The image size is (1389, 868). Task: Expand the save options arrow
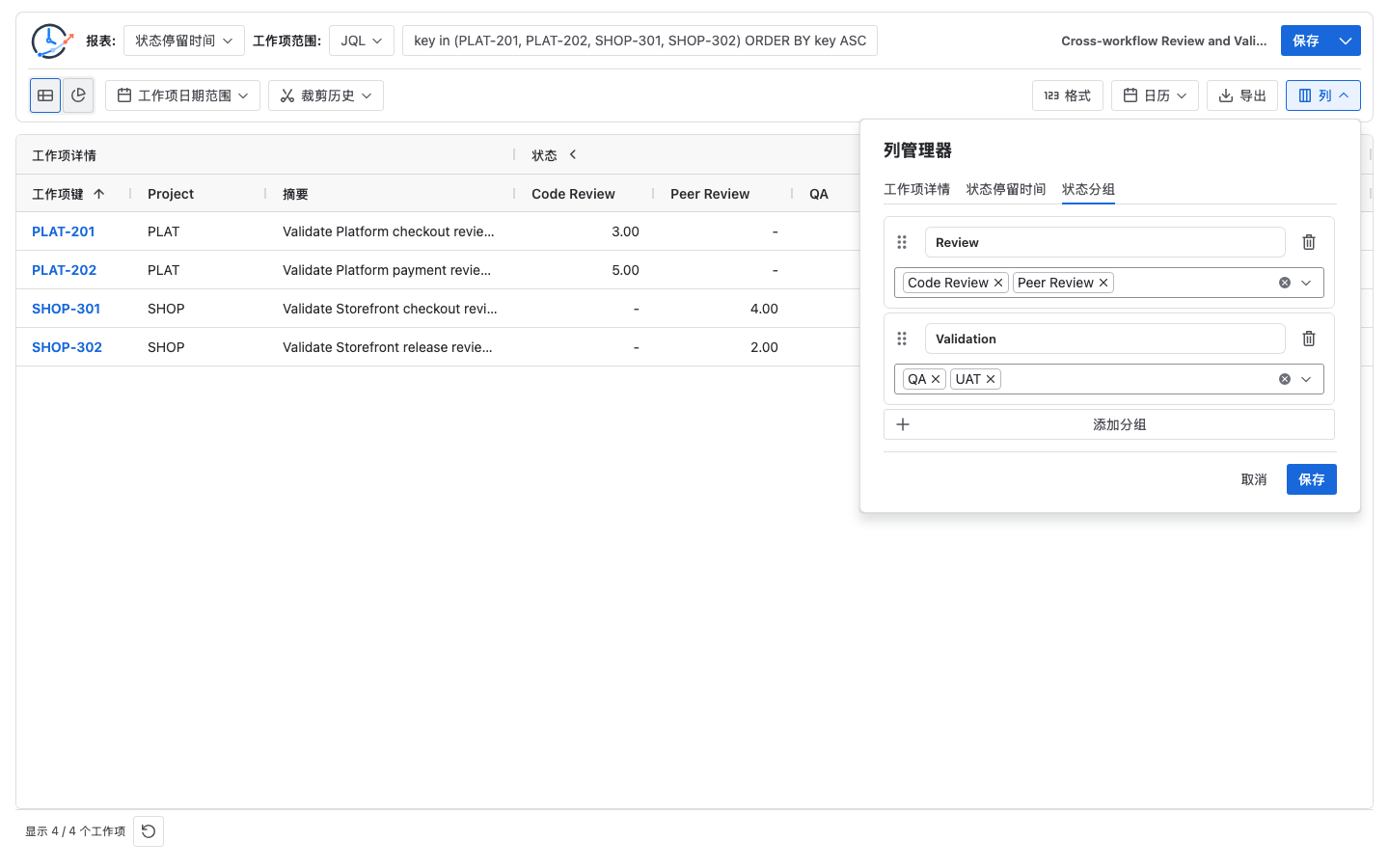tap(1346, 41)
